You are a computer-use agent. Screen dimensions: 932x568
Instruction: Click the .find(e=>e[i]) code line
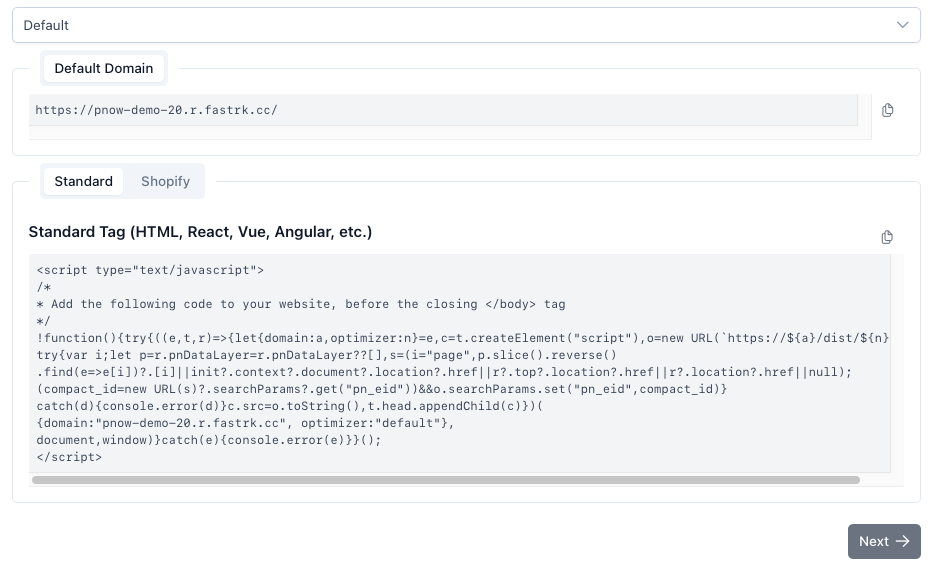[444, 373]
